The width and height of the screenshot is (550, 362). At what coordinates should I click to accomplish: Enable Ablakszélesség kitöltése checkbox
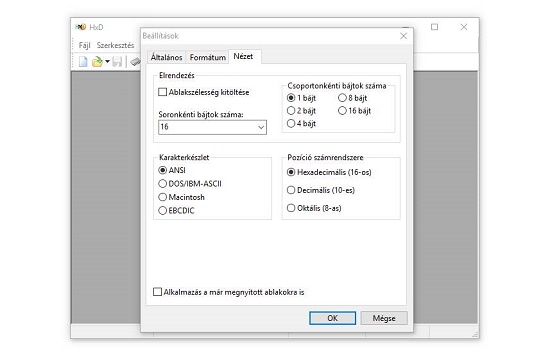[162, 92]
